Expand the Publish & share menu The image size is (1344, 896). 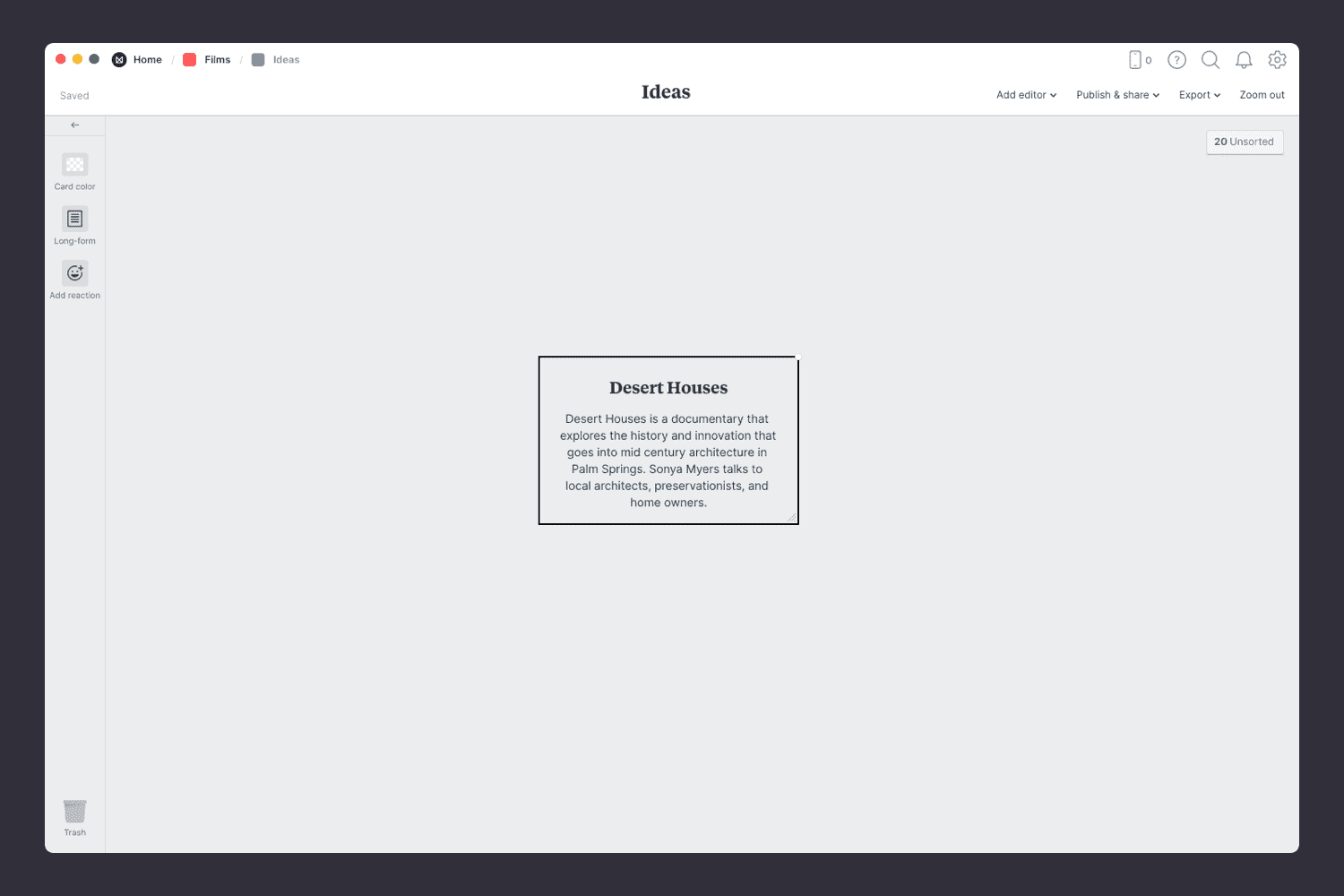pyautogui.click(x=1117, y=95)
